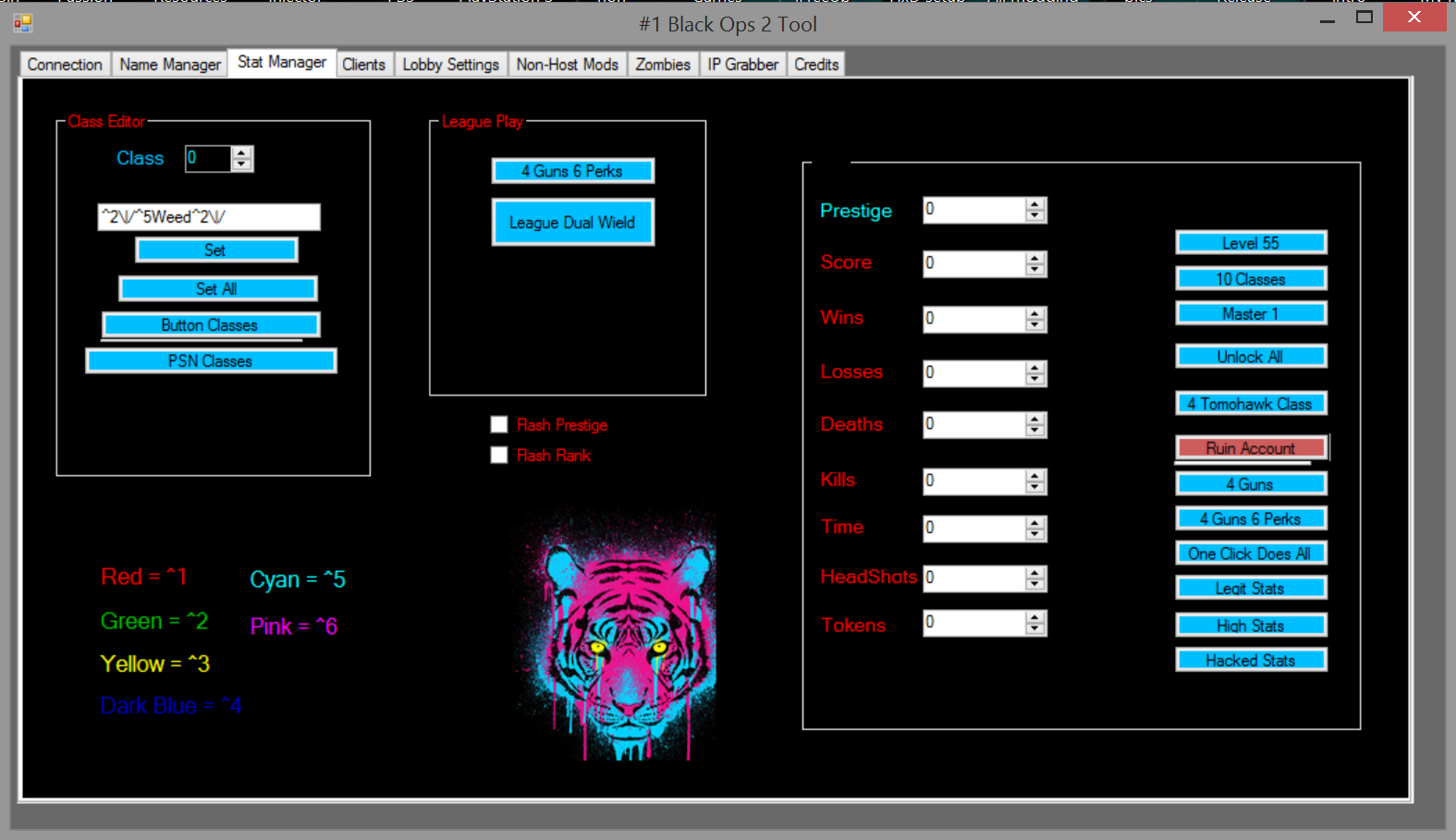
Task: Decrement the Losses value
Action: 1035,379
